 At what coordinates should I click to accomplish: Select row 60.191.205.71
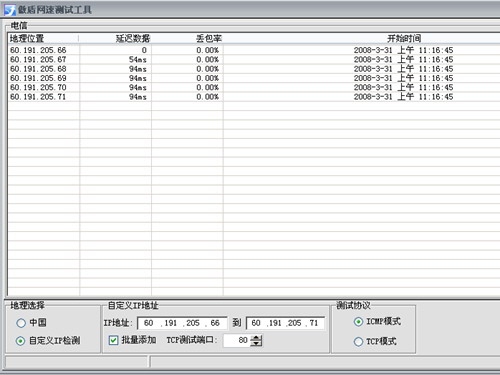click(254, 97)
